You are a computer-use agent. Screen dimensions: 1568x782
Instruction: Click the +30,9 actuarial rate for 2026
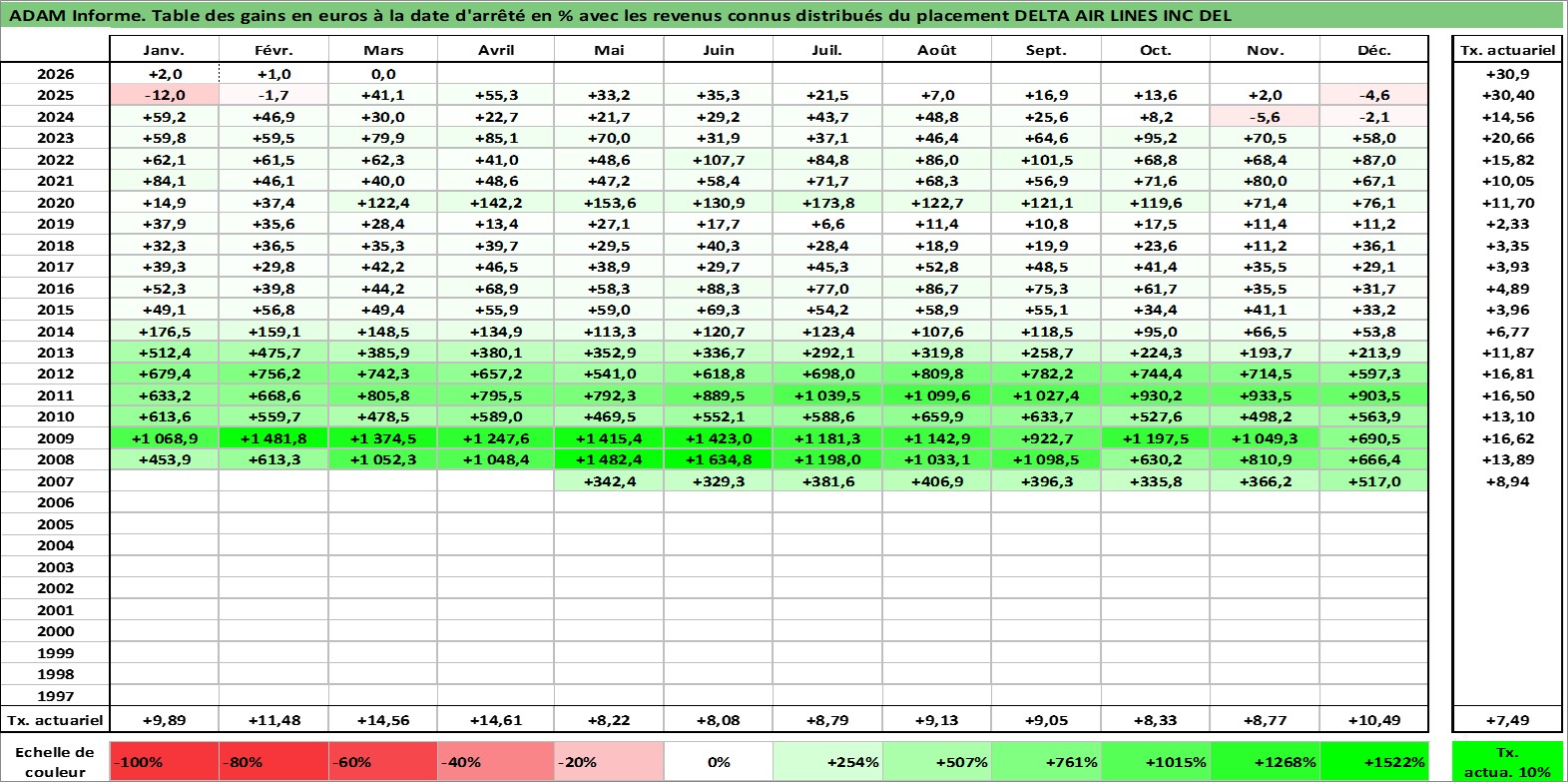(1507, 74)
